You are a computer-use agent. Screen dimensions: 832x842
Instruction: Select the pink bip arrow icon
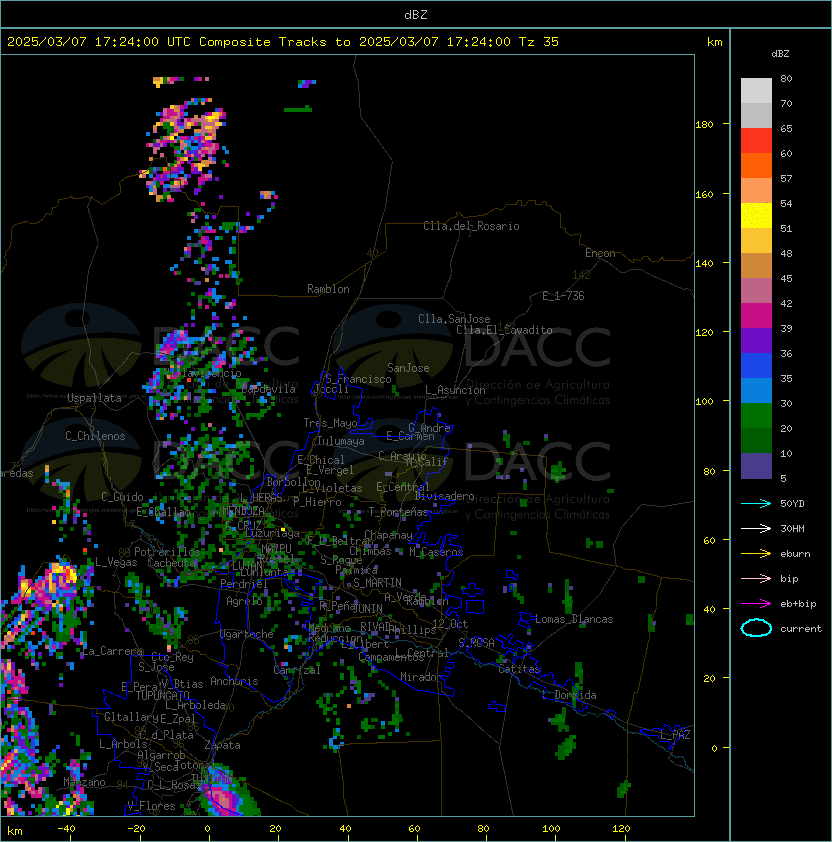coord(756,578)
